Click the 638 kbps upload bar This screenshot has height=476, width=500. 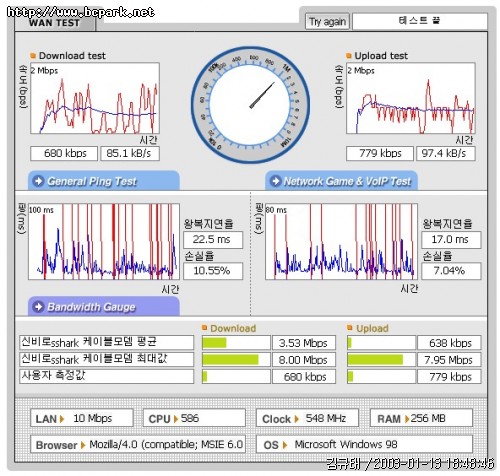(x=381, y=343)
